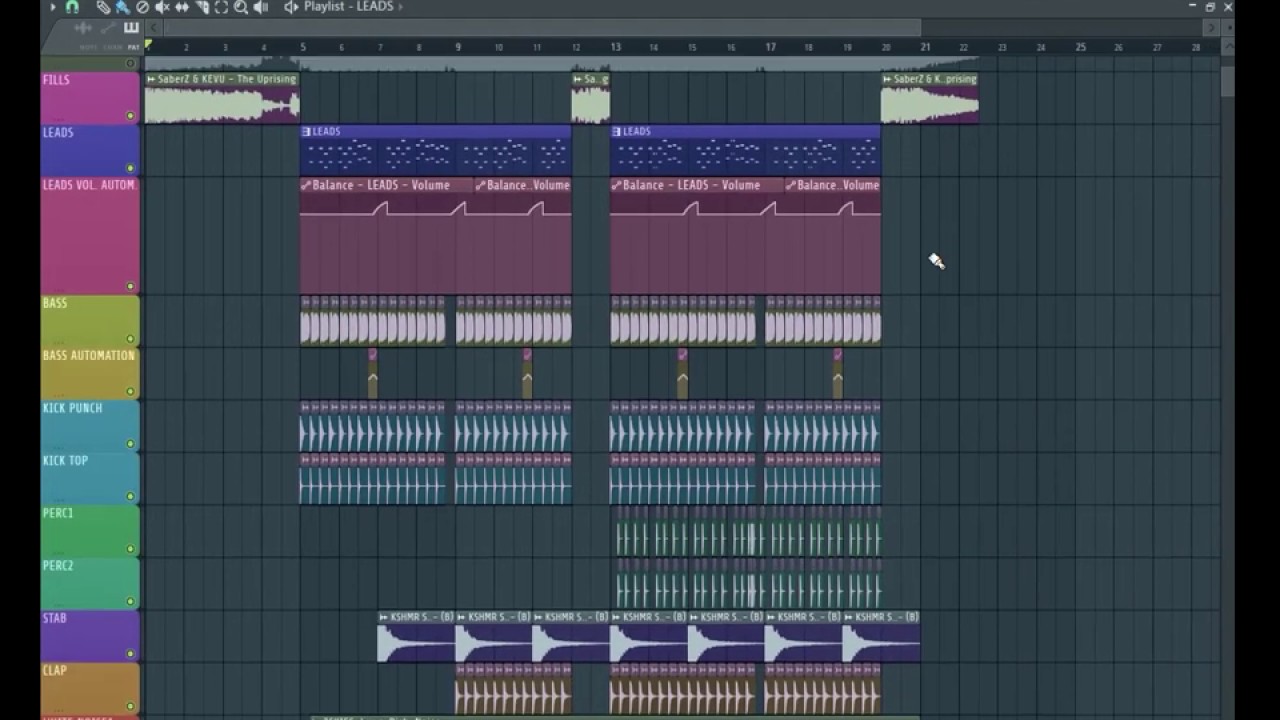The width and height of the screenshot is (1280, 720).
Task: Select the Delete tool
Action: tap(142, 7)
